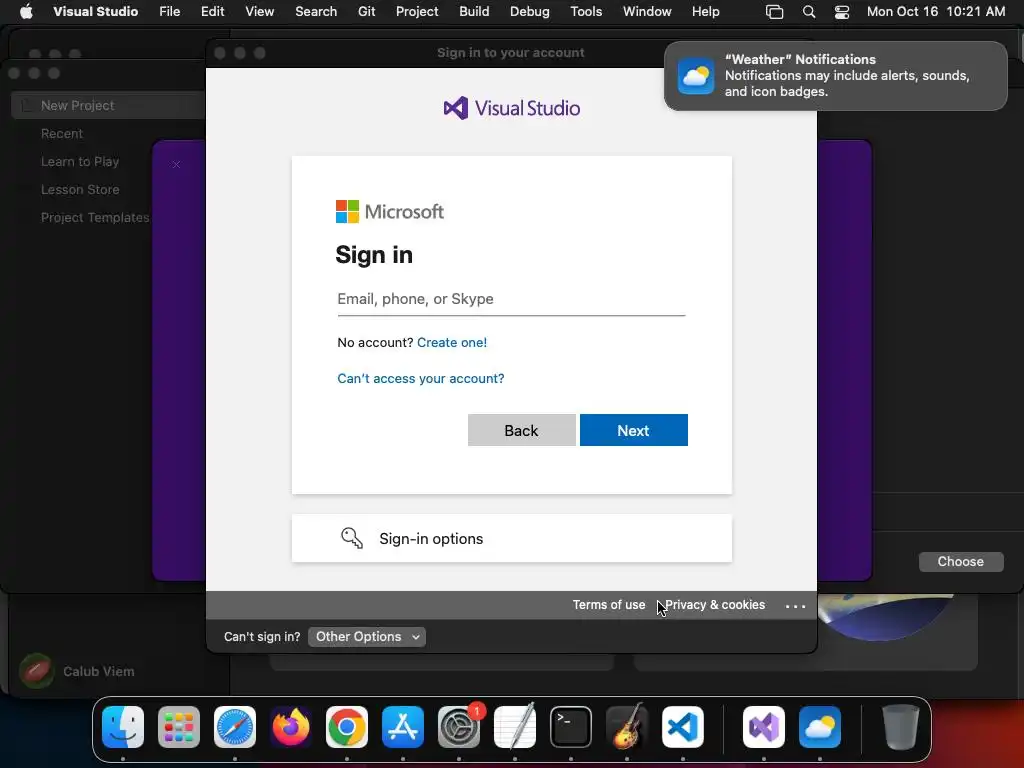This screenshot has height=768, width=1024.
Task: Open System Settings with badge in dock
Action: [459, 727]
